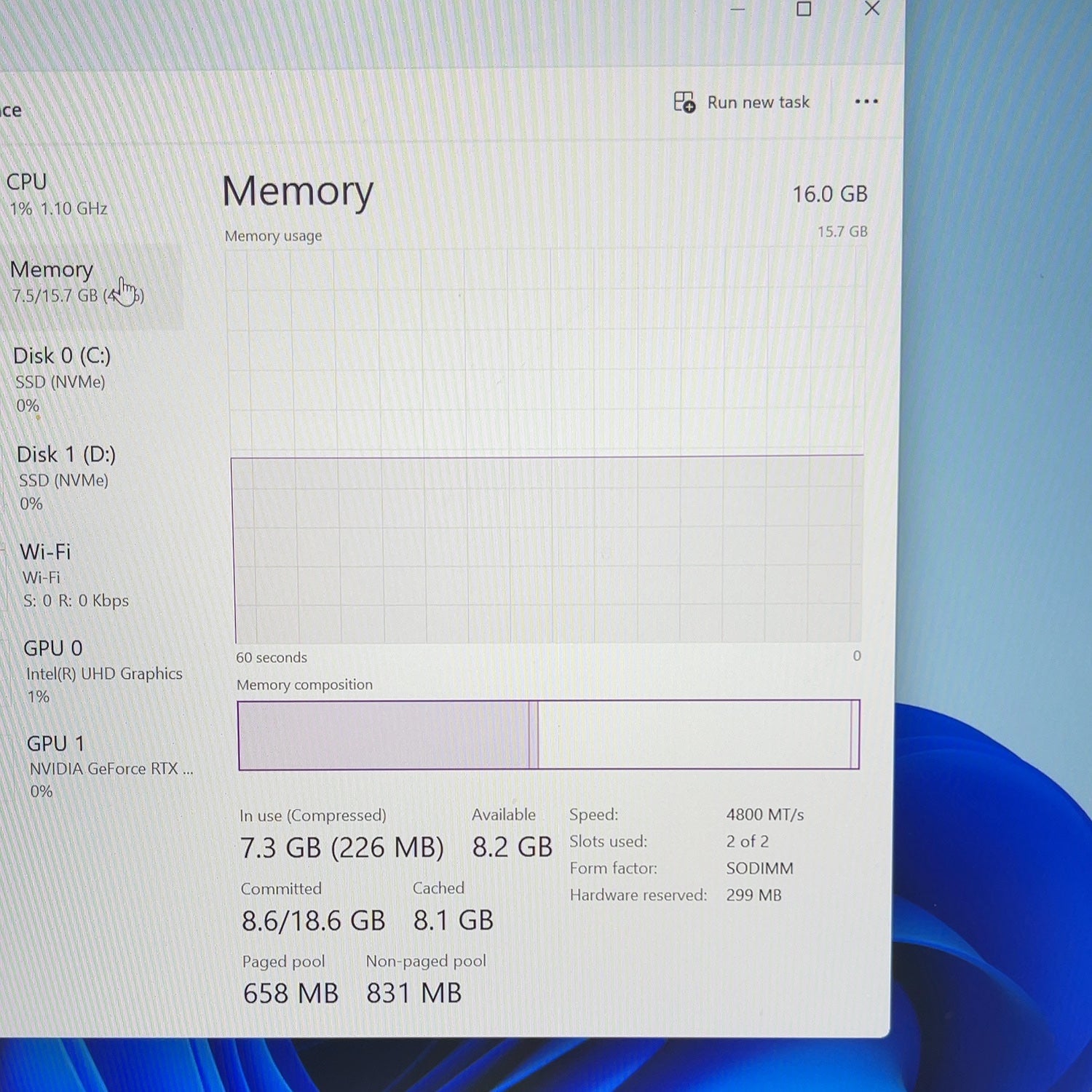Click the Run new task label
Viewport: 1092px width, 1092px height.
click(x=758, y=103)
